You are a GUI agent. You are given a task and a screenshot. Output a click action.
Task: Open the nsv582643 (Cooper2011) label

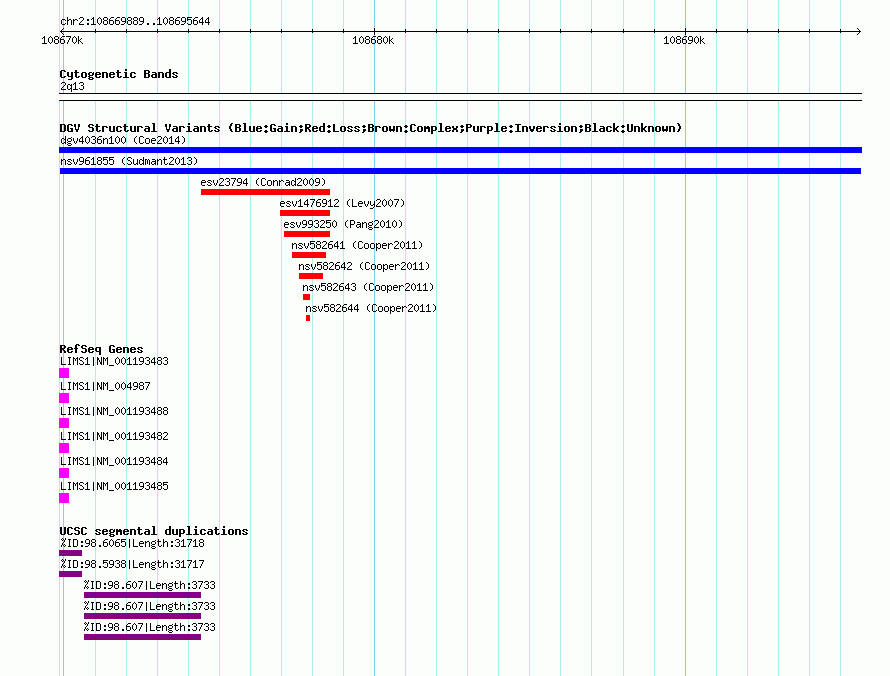click(368, 287)
